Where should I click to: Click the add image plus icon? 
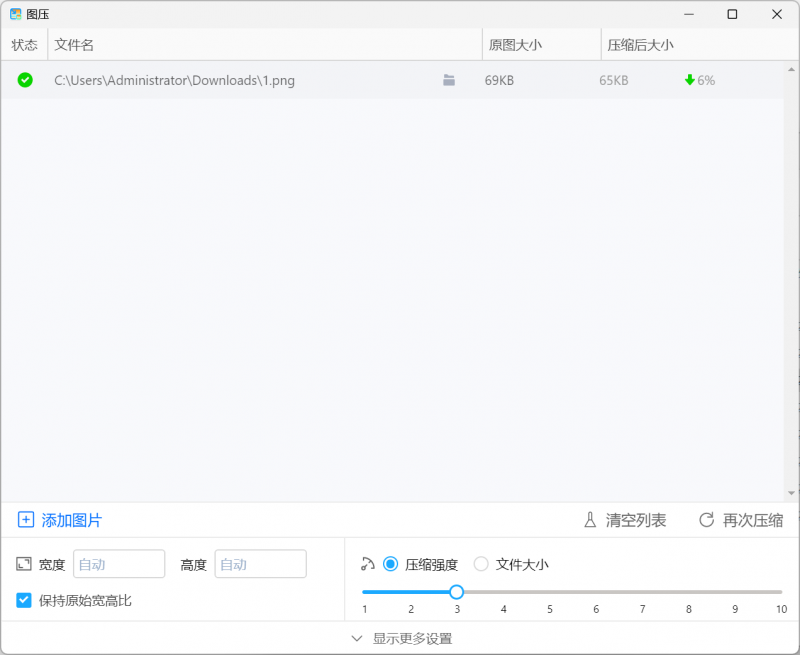tap(26, 521)
